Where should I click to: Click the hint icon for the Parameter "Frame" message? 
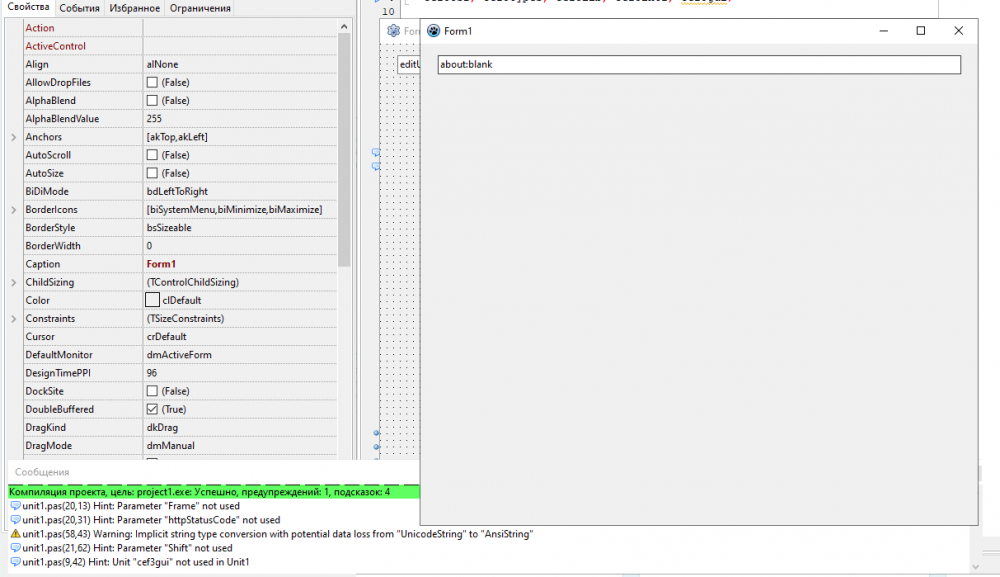15,506
